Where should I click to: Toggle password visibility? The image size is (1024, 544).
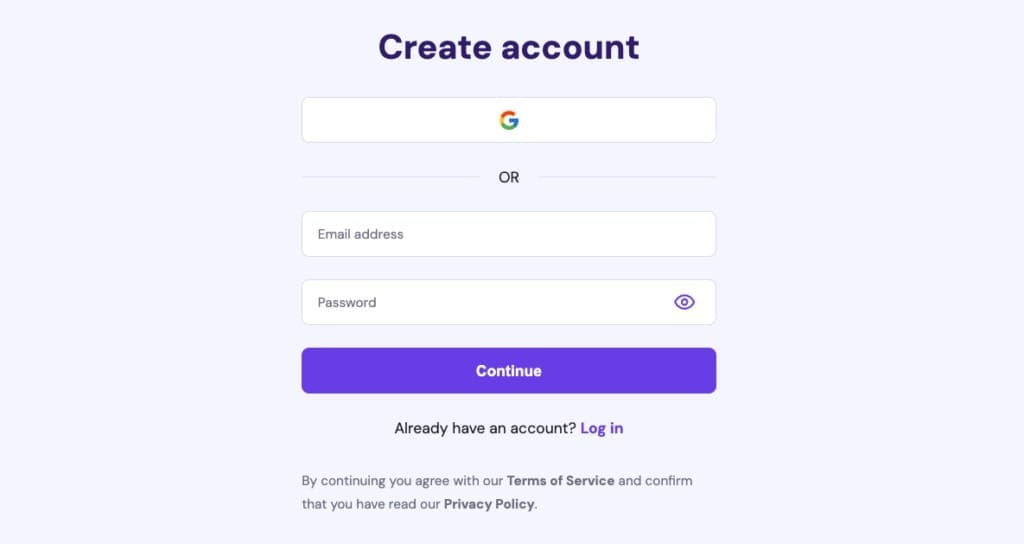click(x=684, y=302)
